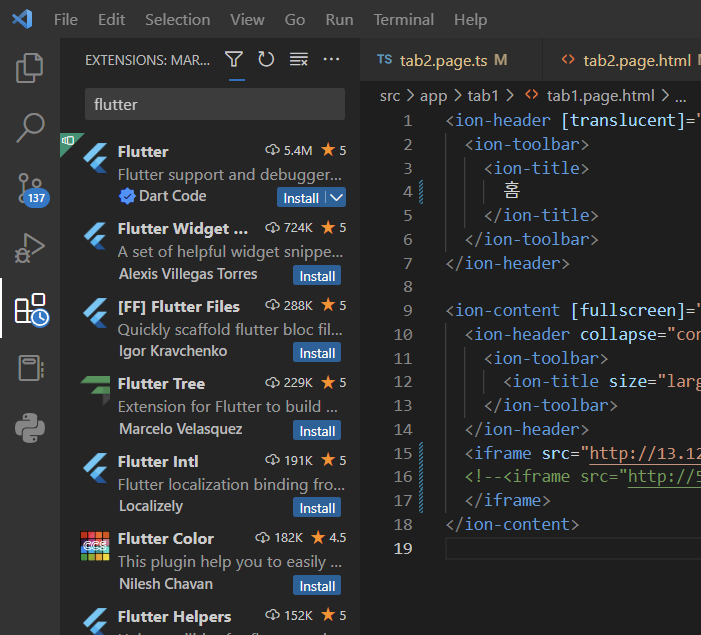
Task: Click the [FF] Flutter Files logo
Action: (95, 313)
